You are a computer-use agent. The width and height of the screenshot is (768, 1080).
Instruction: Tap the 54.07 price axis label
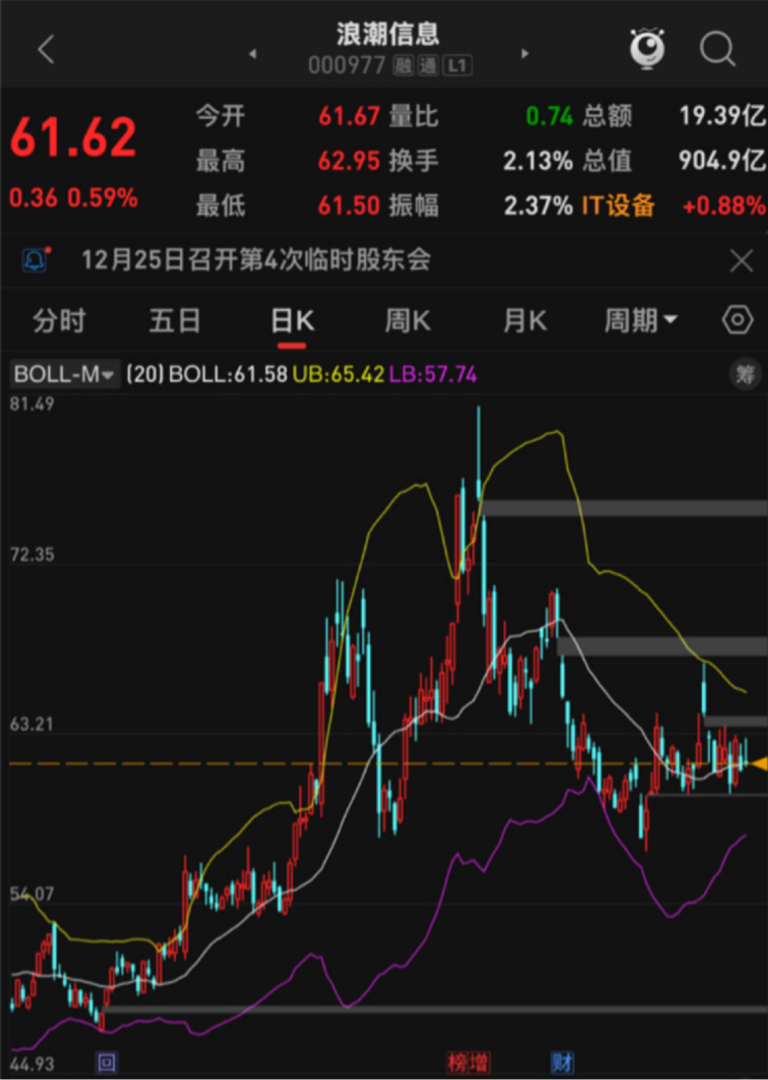coord(32,894)
